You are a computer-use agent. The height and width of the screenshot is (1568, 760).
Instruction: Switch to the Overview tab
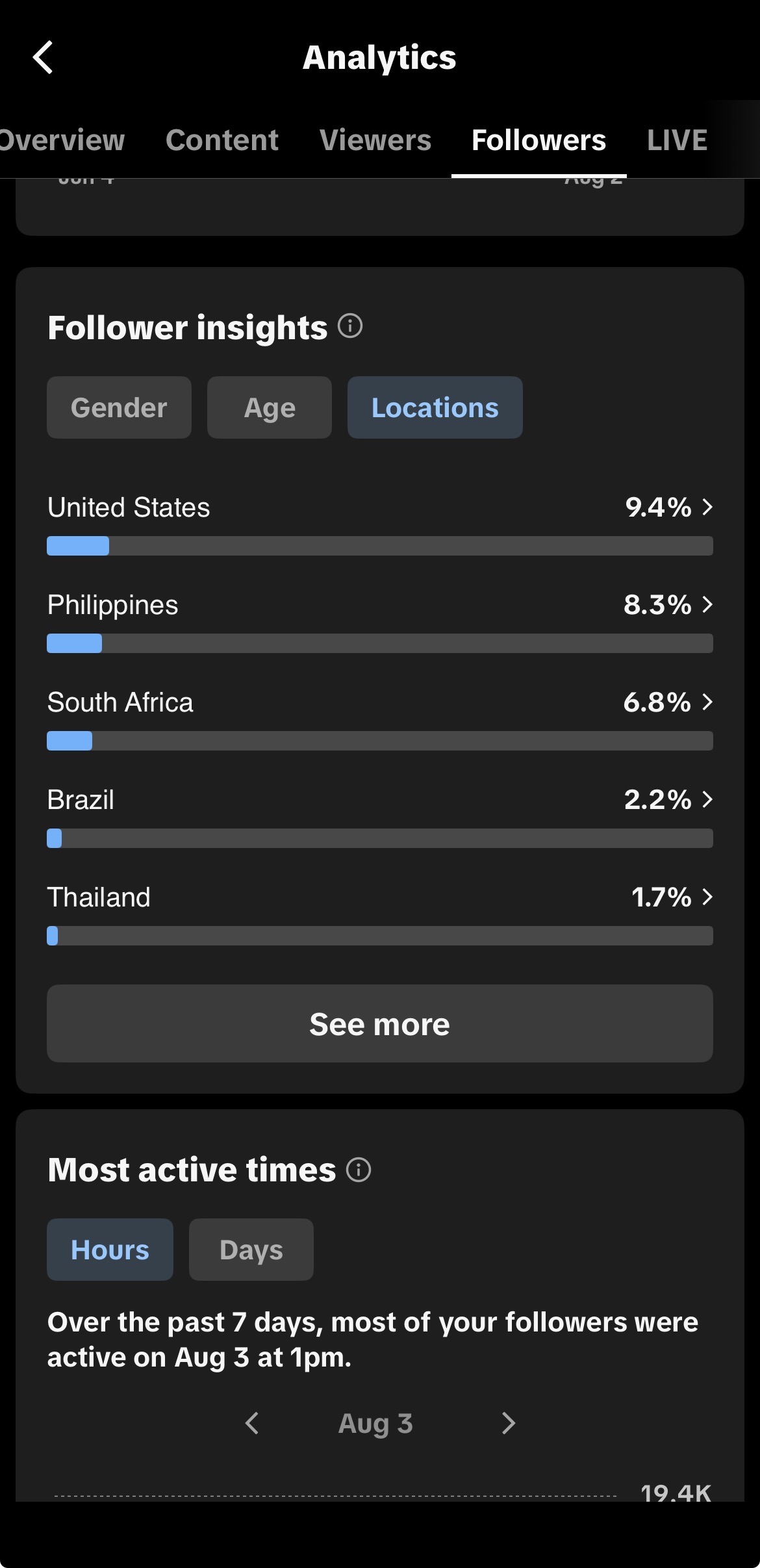(x=62, y=140)
